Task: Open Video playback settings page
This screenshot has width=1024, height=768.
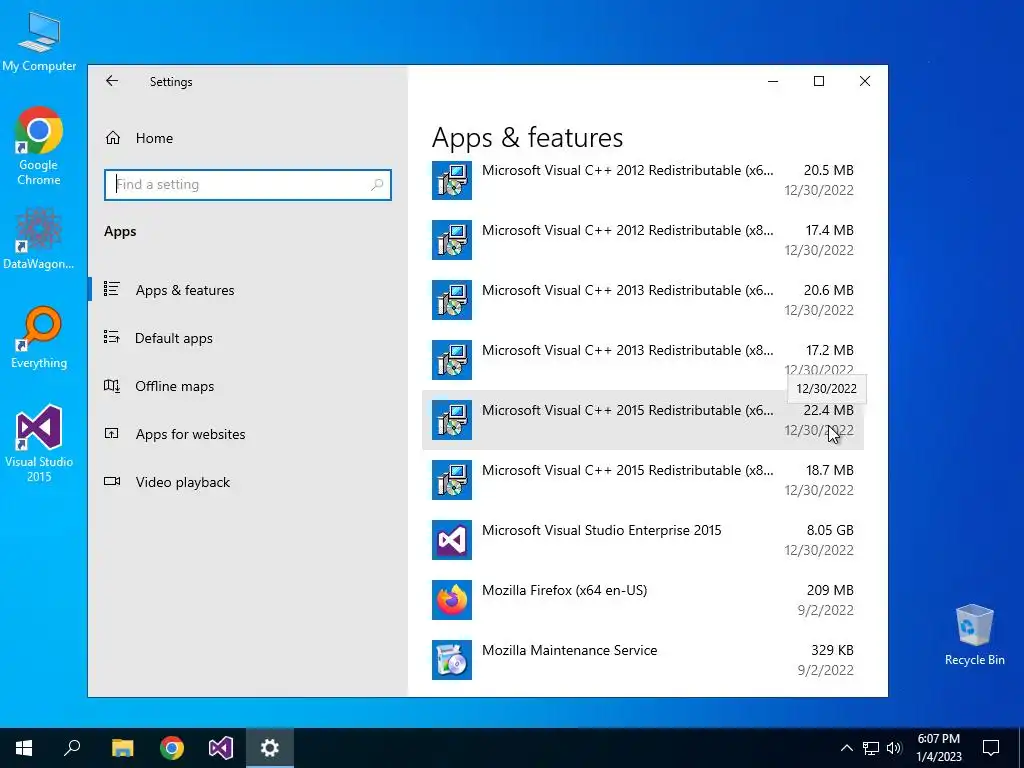Action: pos(248,482)
